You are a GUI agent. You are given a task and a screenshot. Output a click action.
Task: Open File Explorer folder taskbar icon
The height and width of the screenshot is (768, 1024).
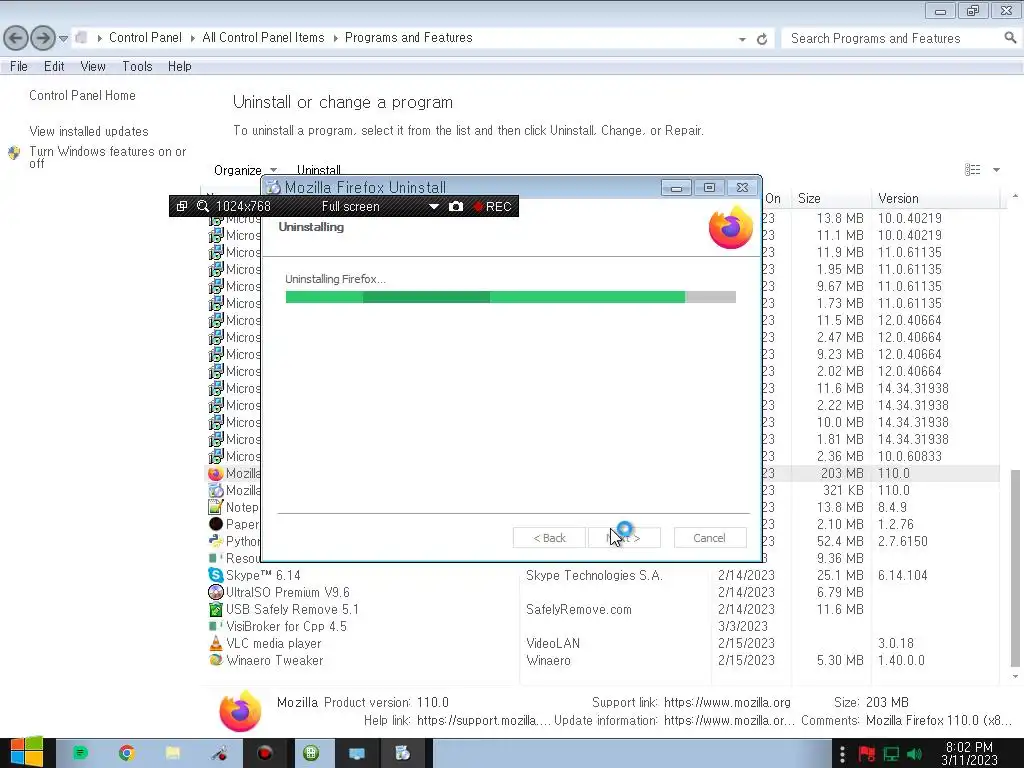click(x=173, y=753)
